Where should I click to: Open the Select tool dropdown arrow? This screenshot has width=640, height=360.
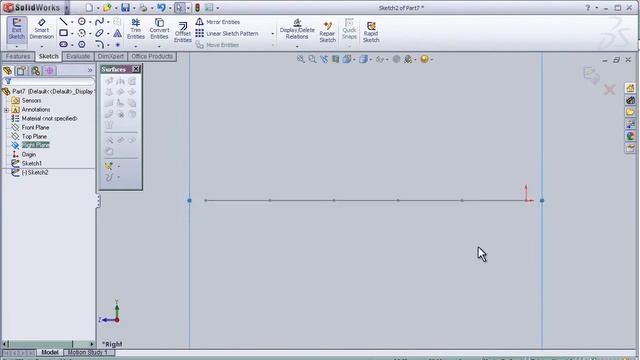[188, 8]
